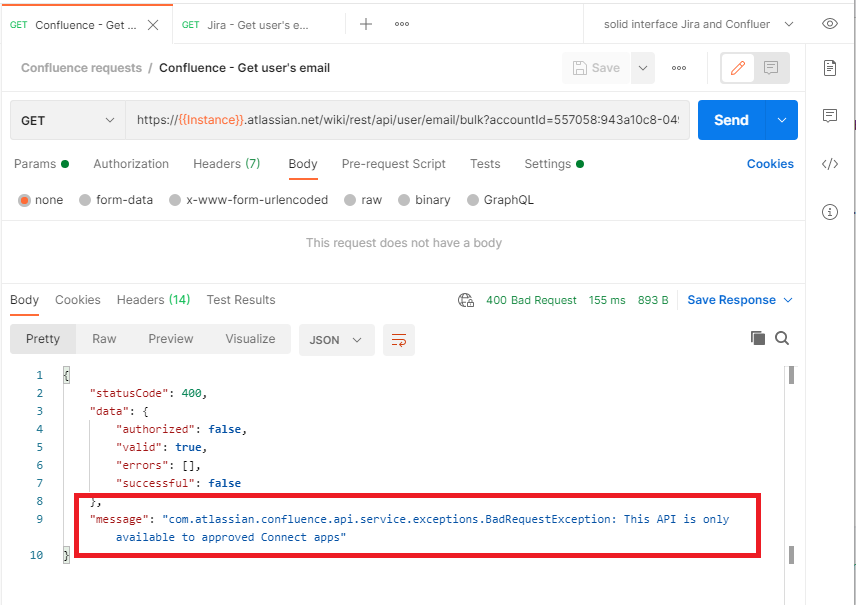Click the 400 Bad Request status
Viewport: 856px width, 605px height.
tap(531, 300)
